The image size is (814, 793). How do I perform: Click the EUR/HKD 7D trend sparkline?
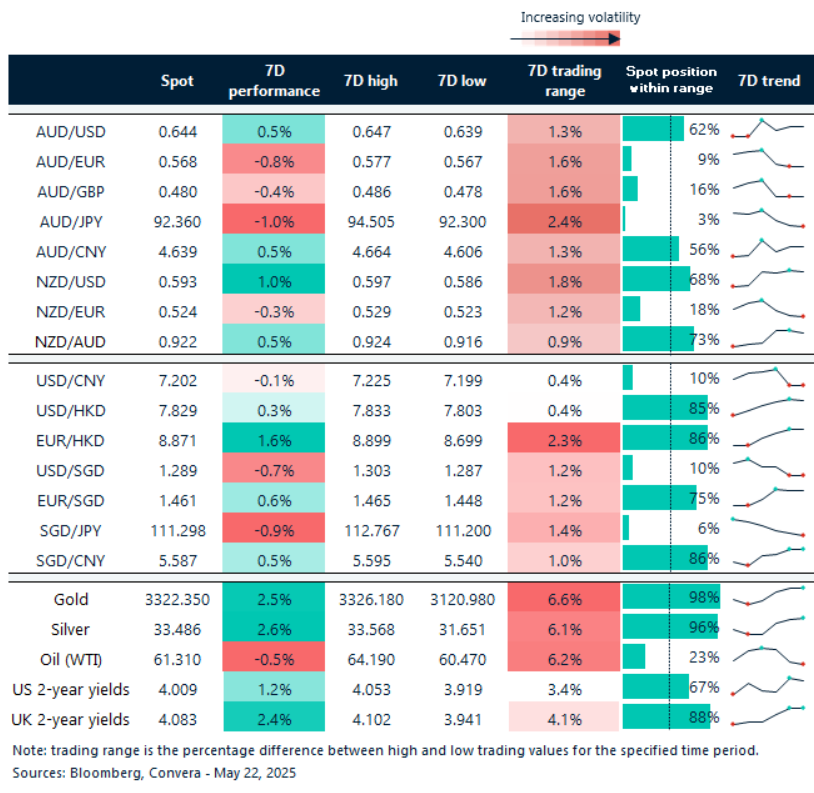point(768,437)
